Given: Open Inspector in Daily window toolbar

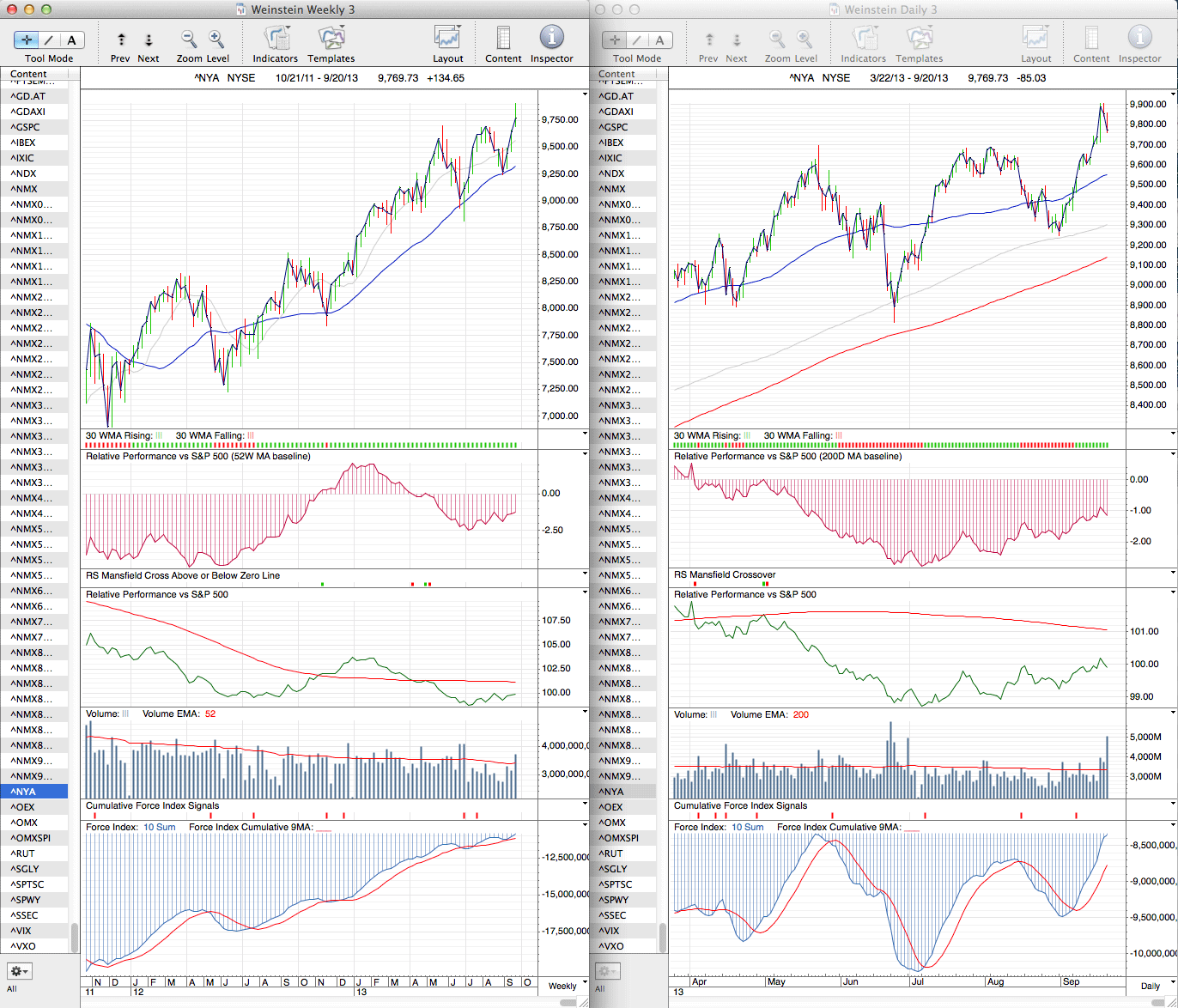Looking at the screenshot, I should pos(1139,39).
